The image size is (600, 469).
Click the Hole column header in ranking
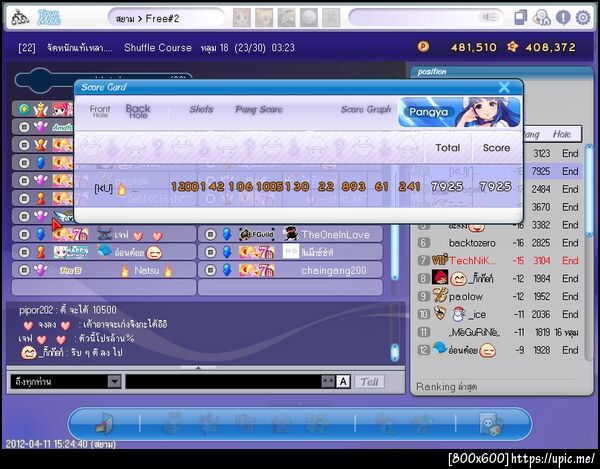(561, 134)
